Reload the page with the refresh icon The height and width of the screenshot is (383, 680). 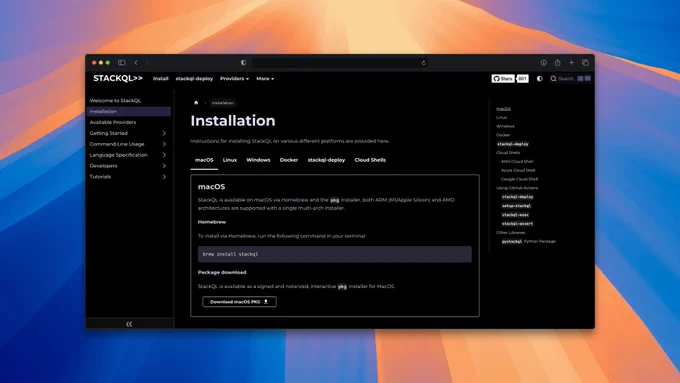pyautogui.click(x=423, y=63)
